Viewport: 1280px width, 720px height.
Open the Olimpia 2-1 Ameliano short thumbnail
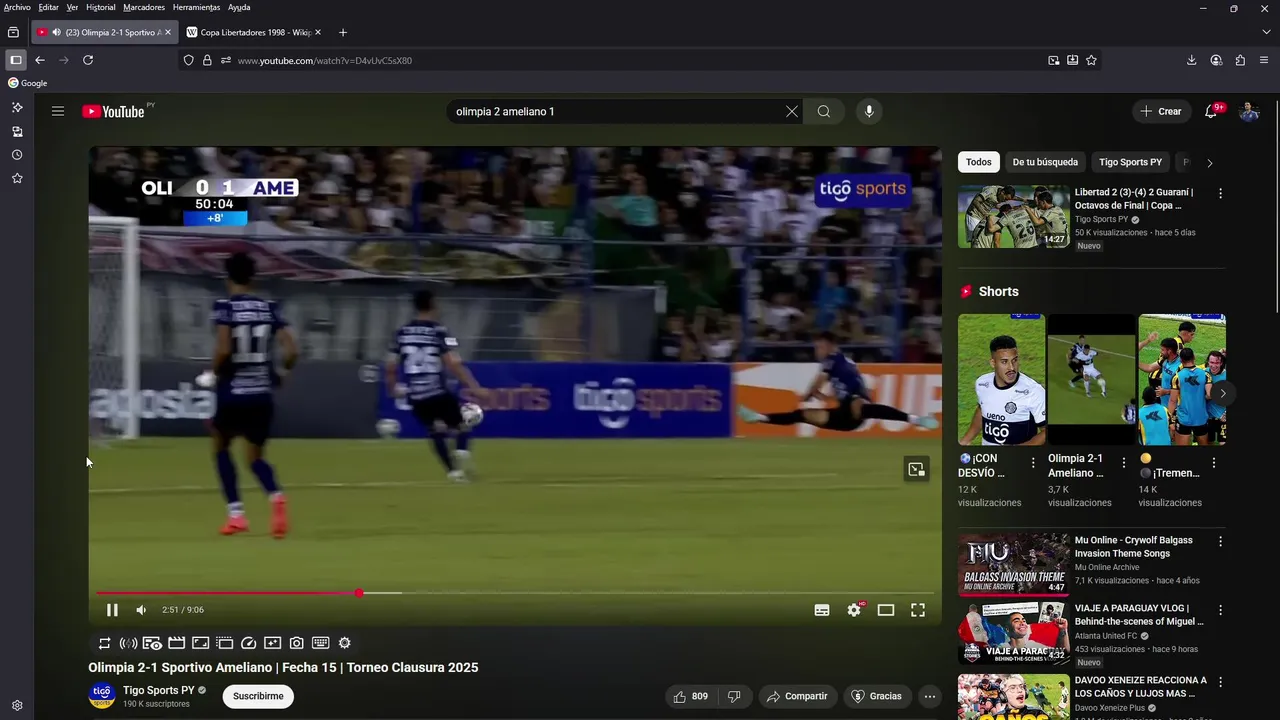tap(1091, 379)
